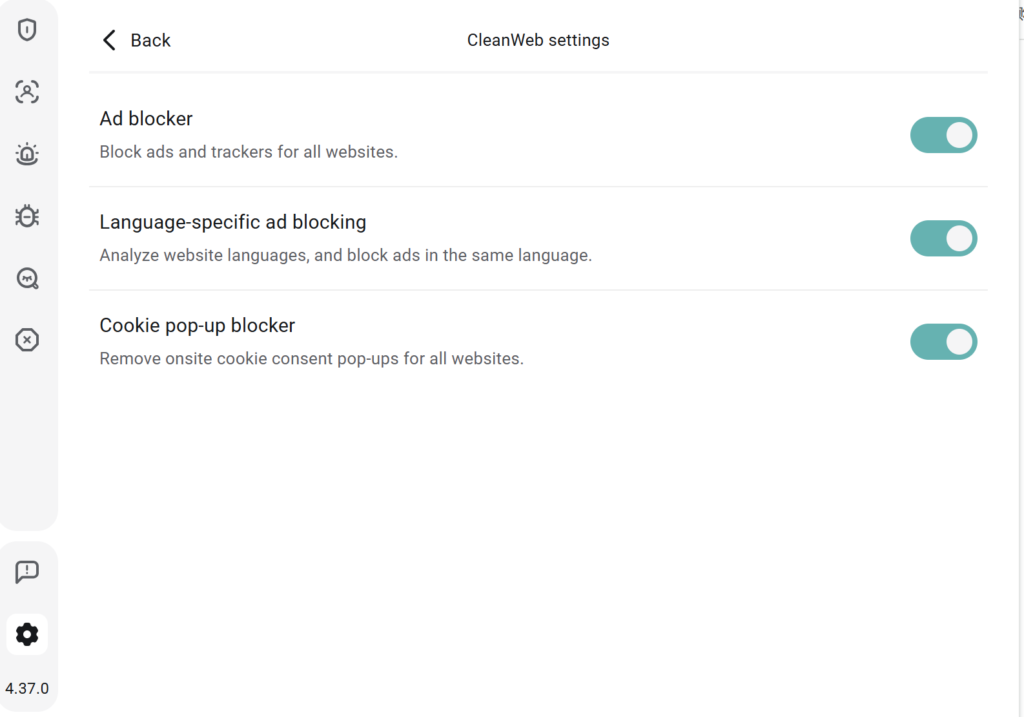Screen dimensions: 1024x717
Task: Disable the Ad blocker toggle
Action: point(943,135)
